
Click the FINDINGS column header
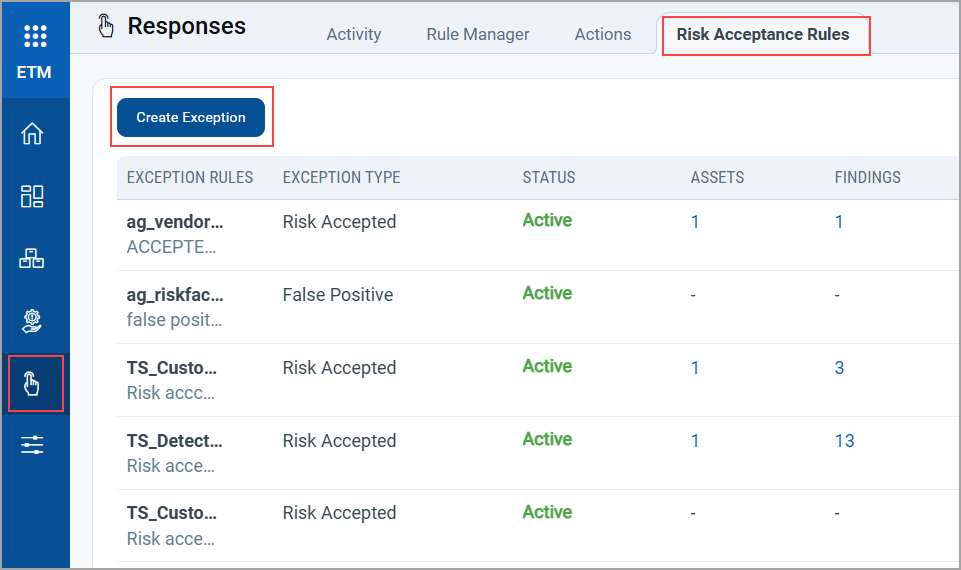867,178
